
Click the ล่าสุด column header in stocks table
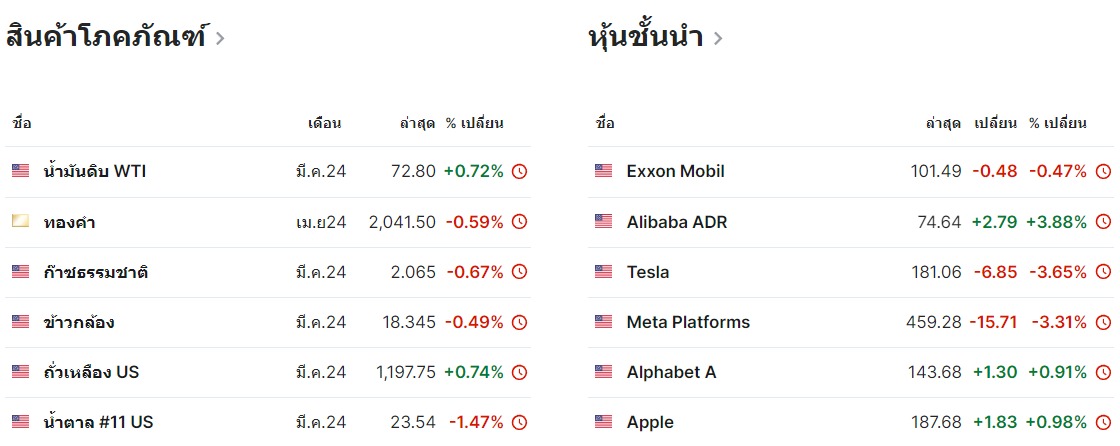tap(943, 123)
